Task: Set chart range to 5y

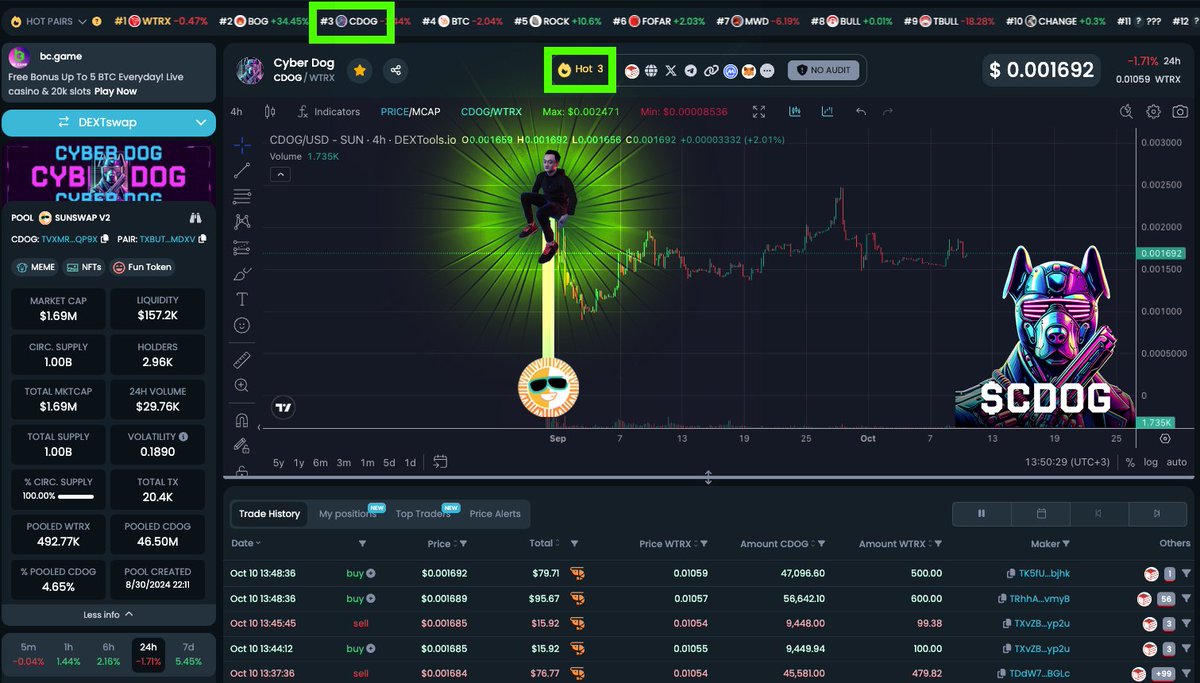Action: pyautogui.click(x=279, y=462)
